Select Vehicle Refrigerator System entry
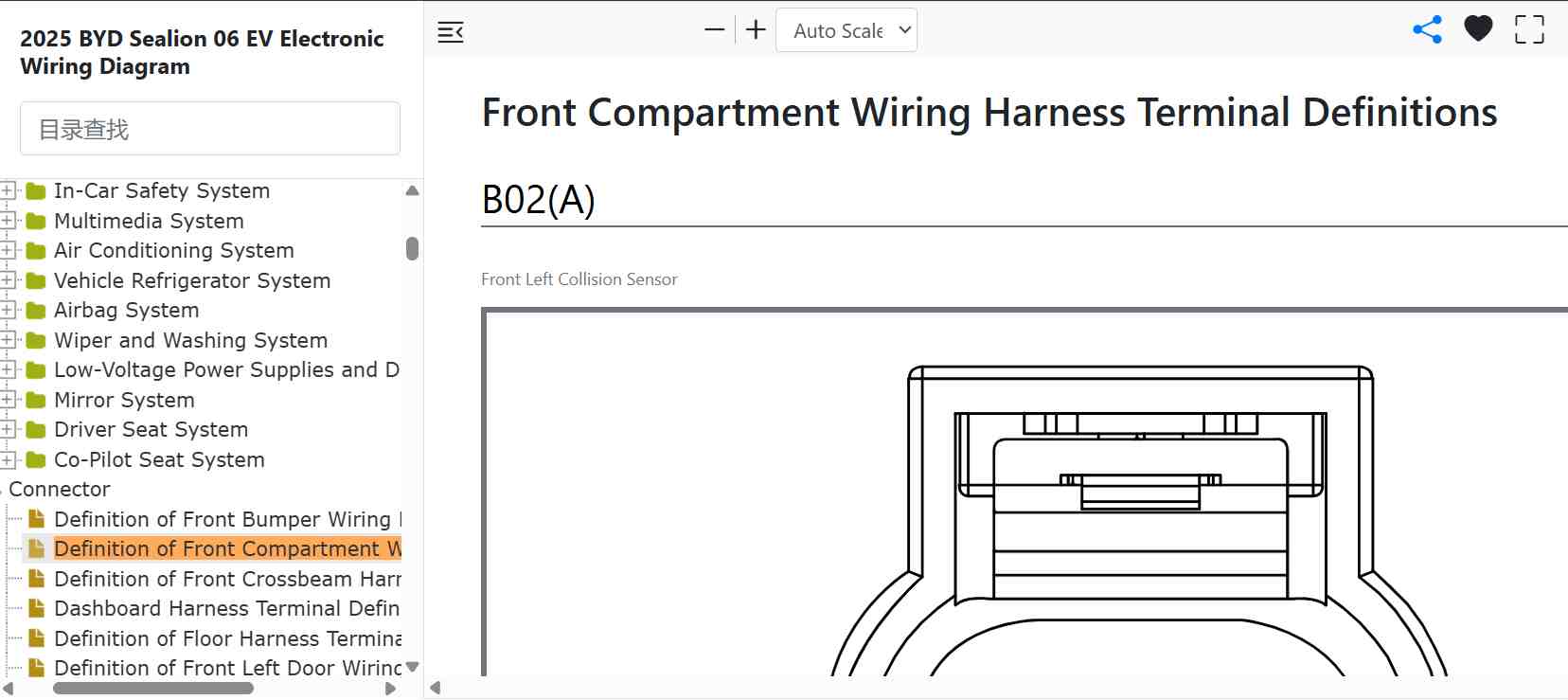The image size is (1568, 700). [x=192, y=280]
